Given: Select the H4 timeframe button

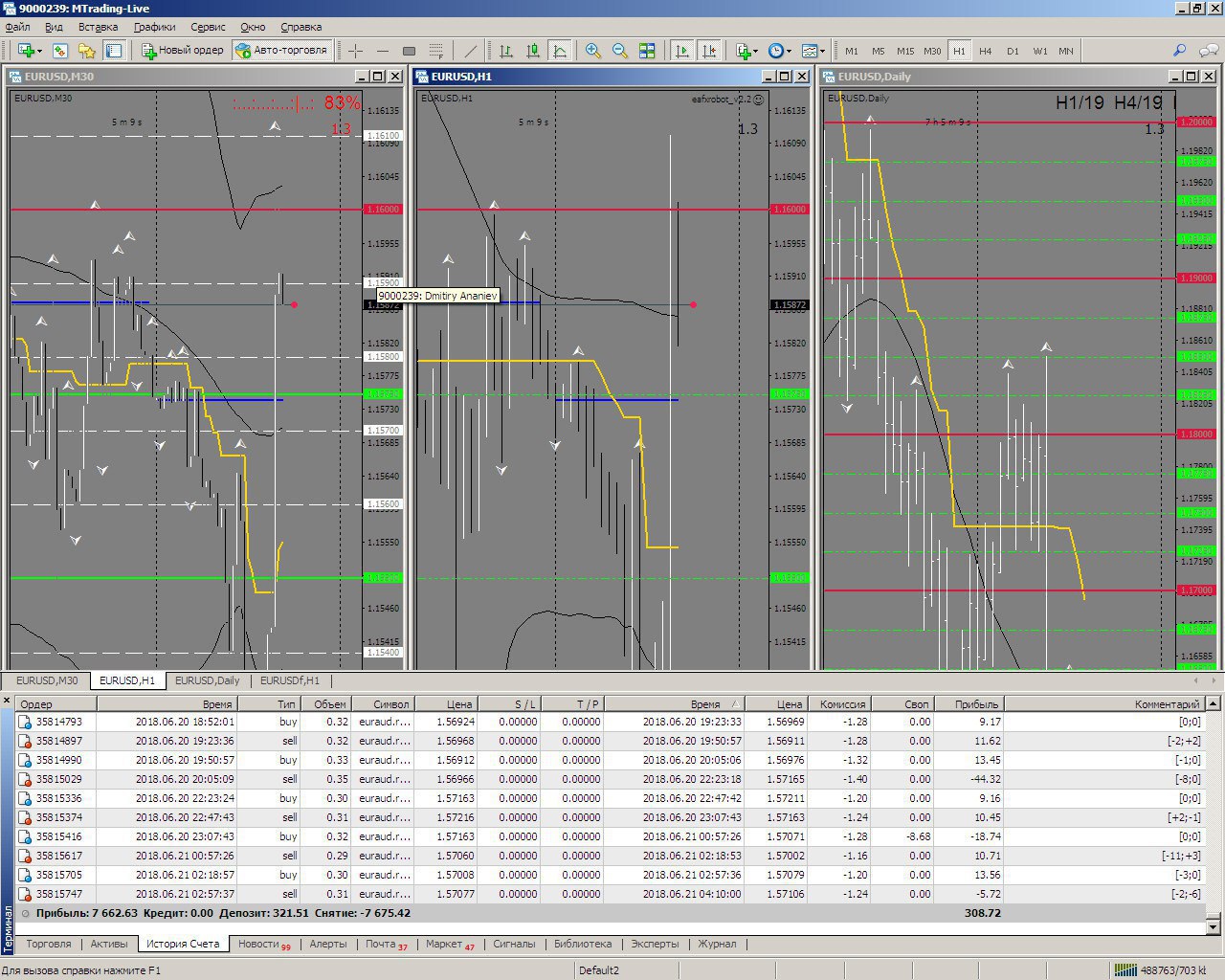Looking at the screenshot, I should (x=986, y=51).
